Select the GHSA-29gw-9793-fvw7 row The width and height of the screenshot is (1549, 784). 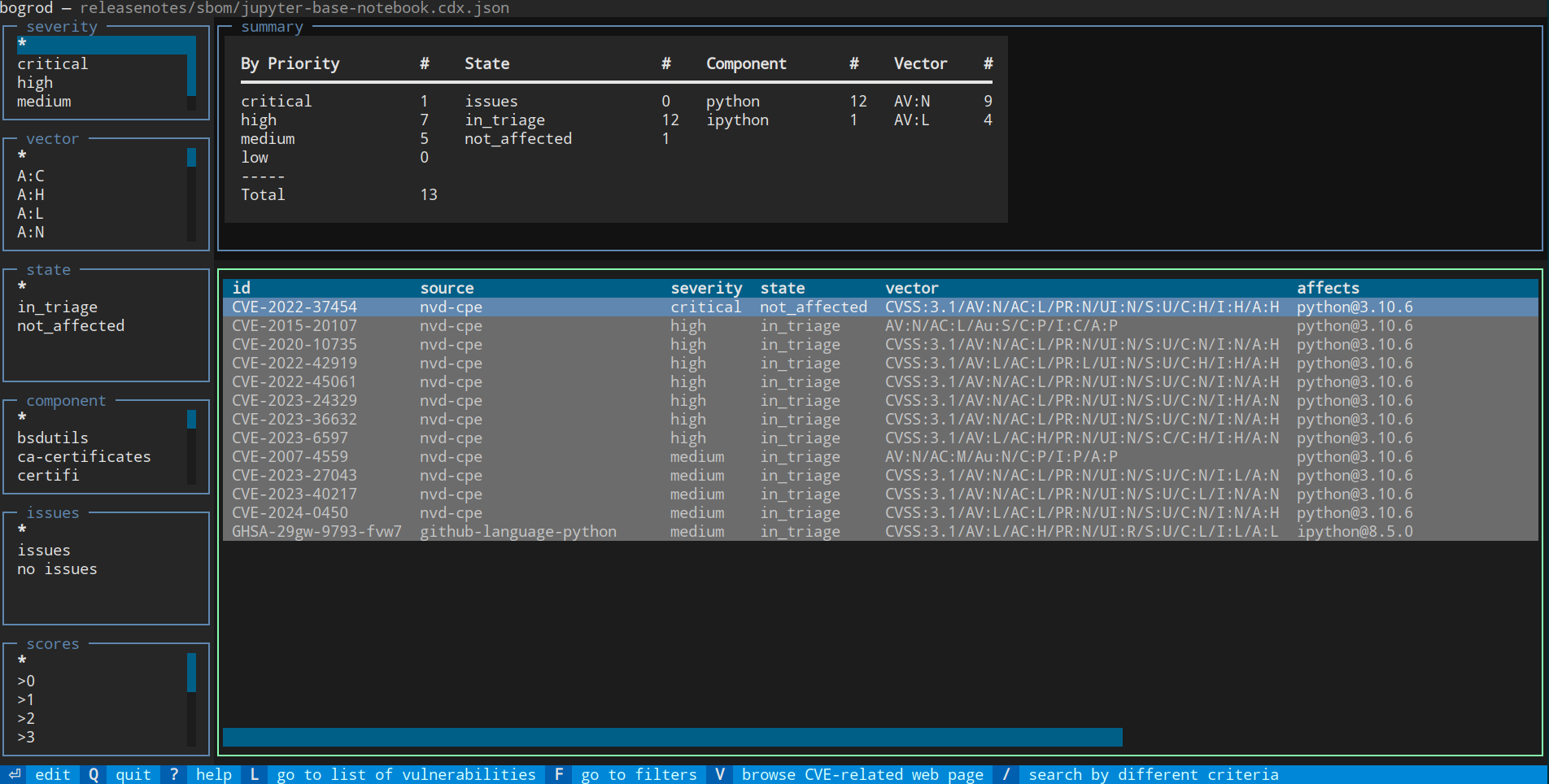316,531
